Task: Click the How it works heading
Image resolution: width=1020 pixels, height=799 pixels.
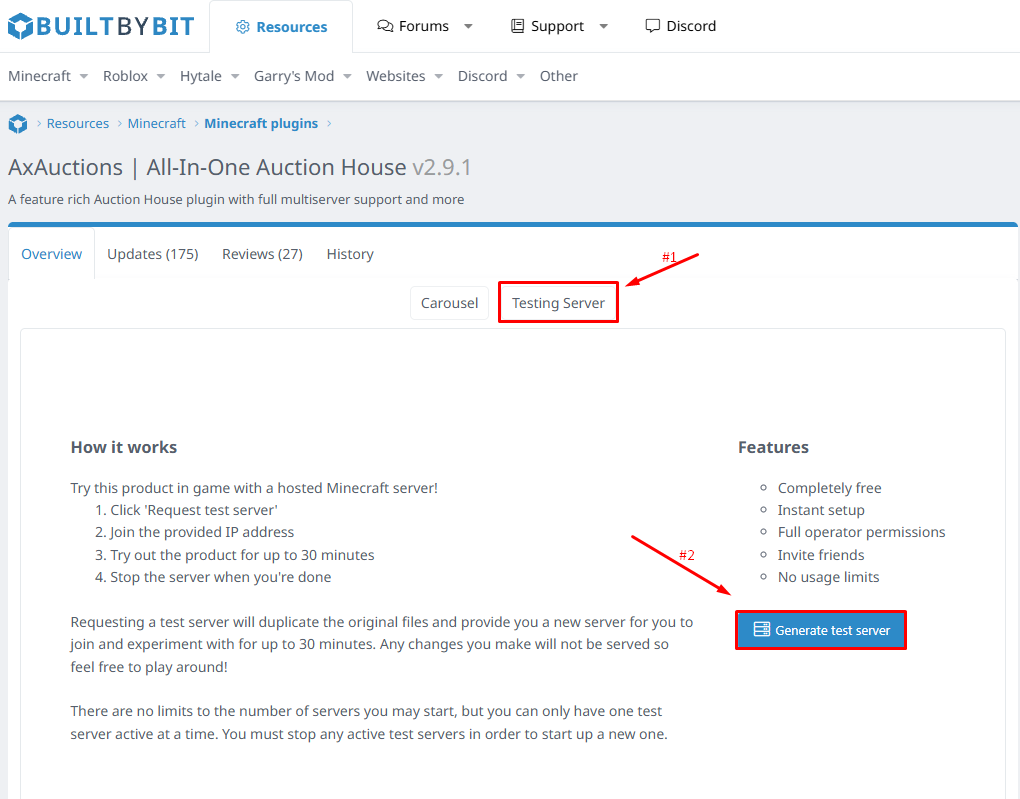Action: pyautogui.click(x=124, y=448)
